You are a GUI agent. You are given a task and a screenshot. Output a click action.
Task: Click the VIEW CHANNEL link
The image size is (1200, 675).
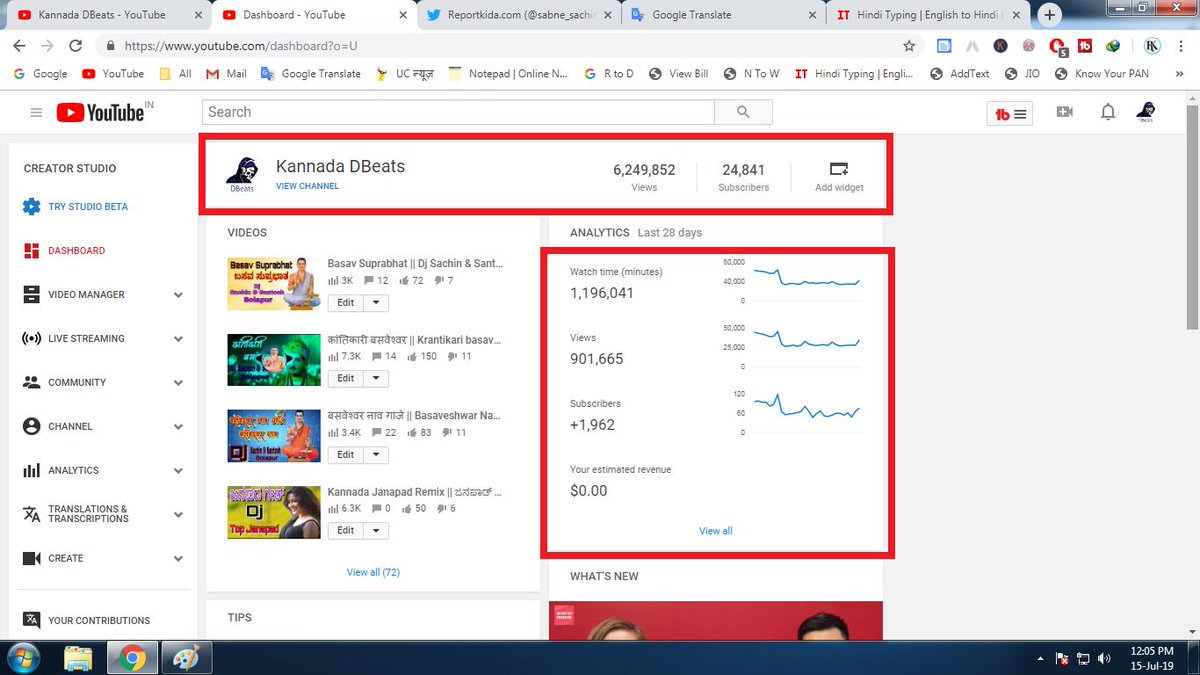pos(307,186)
